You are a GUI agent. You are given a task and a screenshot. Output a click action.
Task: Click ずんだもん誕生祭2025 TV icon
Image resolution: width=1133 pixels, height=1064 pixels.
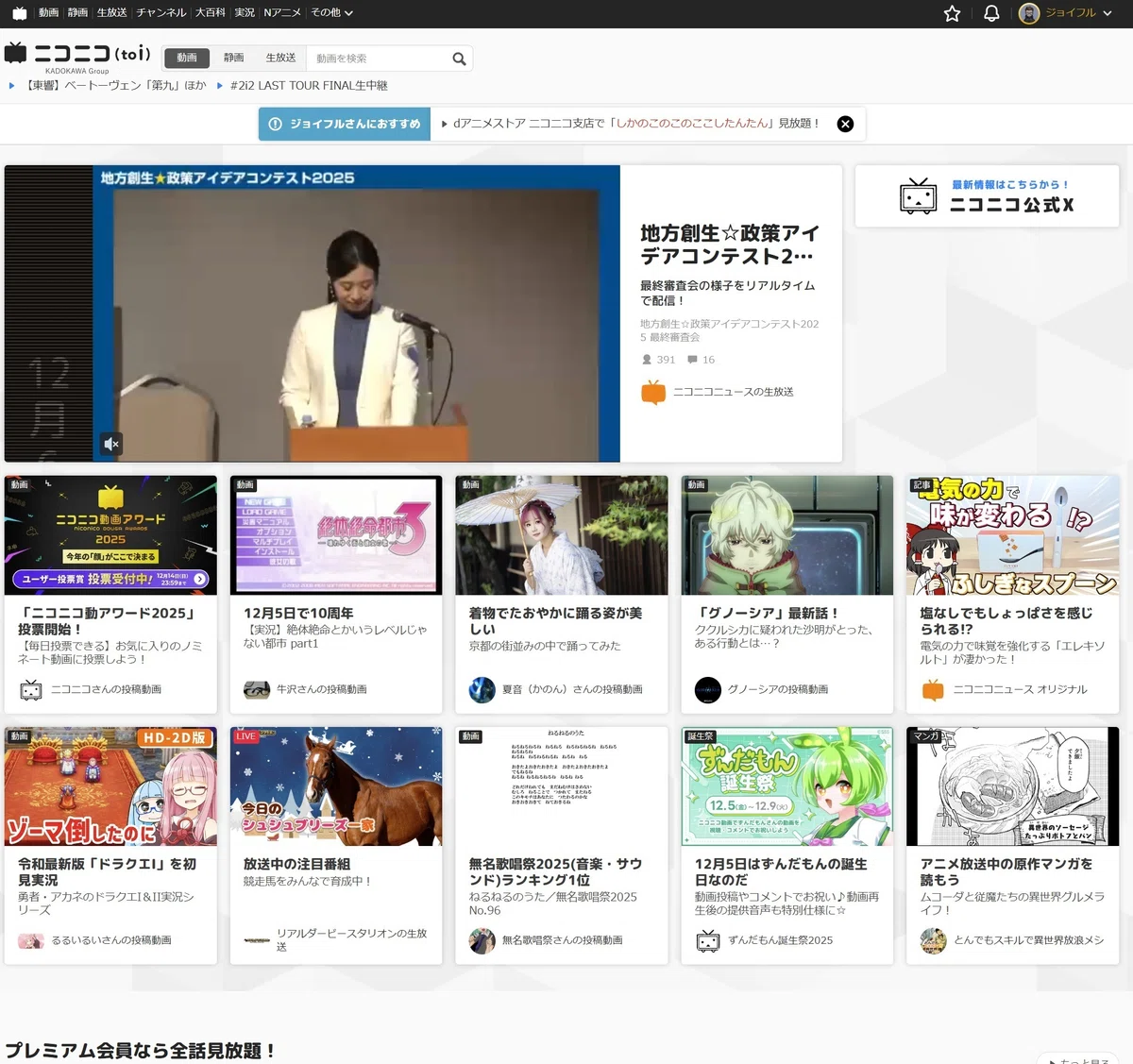[x=708, y=941]
